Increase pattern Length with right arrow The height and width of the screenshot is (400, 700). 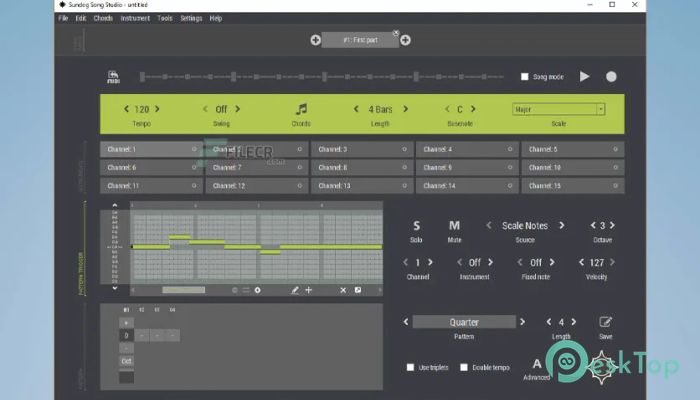pyautogui.click(x=574, y=321)
